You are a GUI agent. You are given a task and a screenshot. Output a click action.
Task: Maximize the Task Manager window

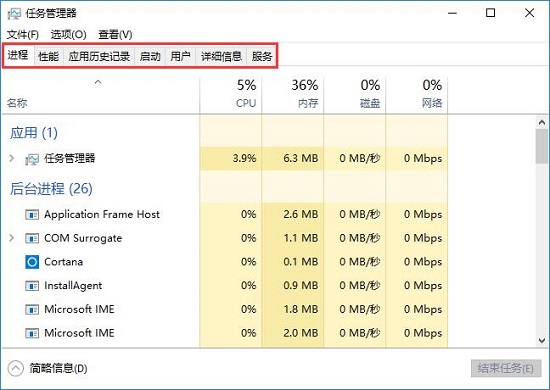490,13
